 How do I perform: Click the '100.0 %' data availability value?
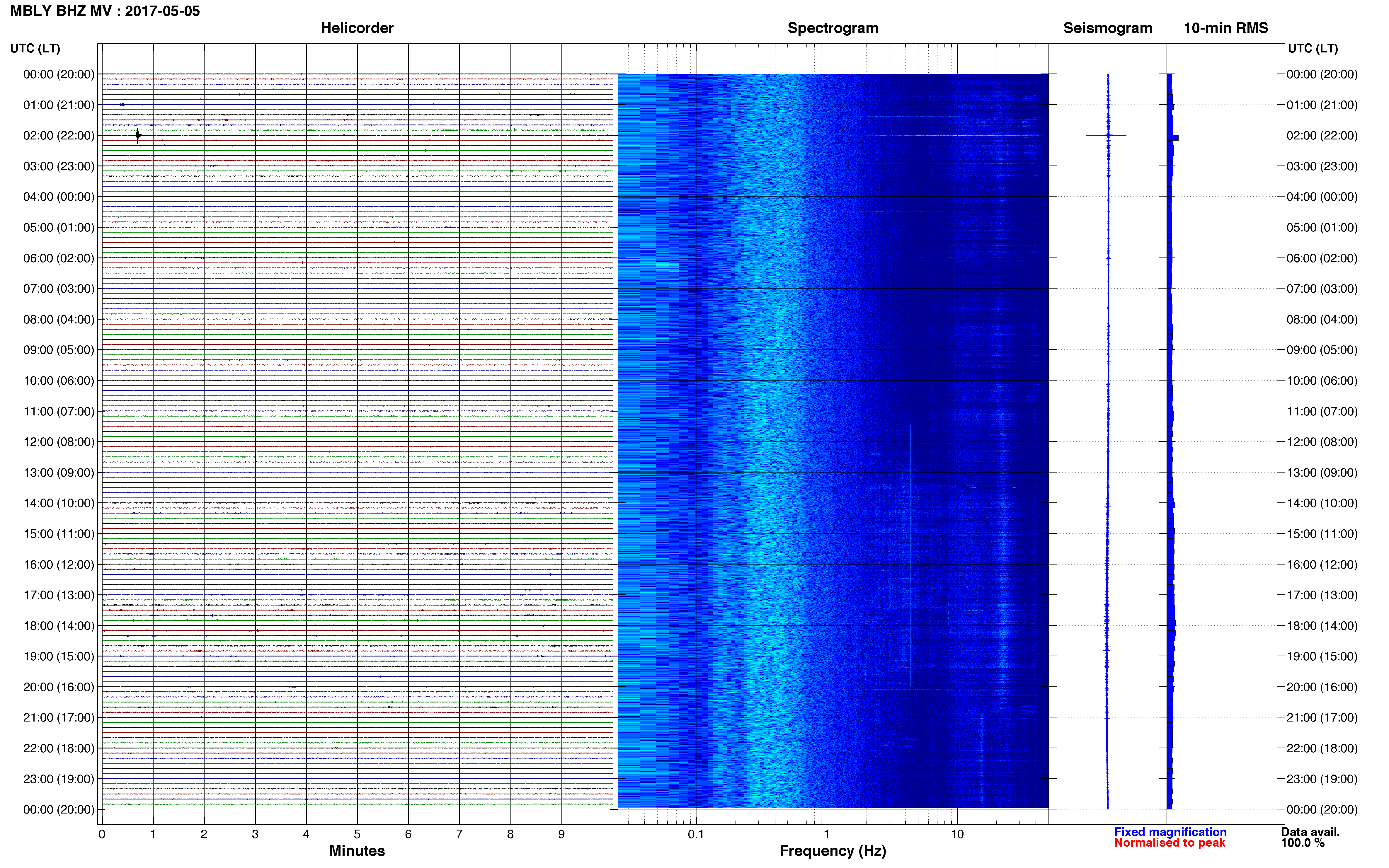[1303, 843]
